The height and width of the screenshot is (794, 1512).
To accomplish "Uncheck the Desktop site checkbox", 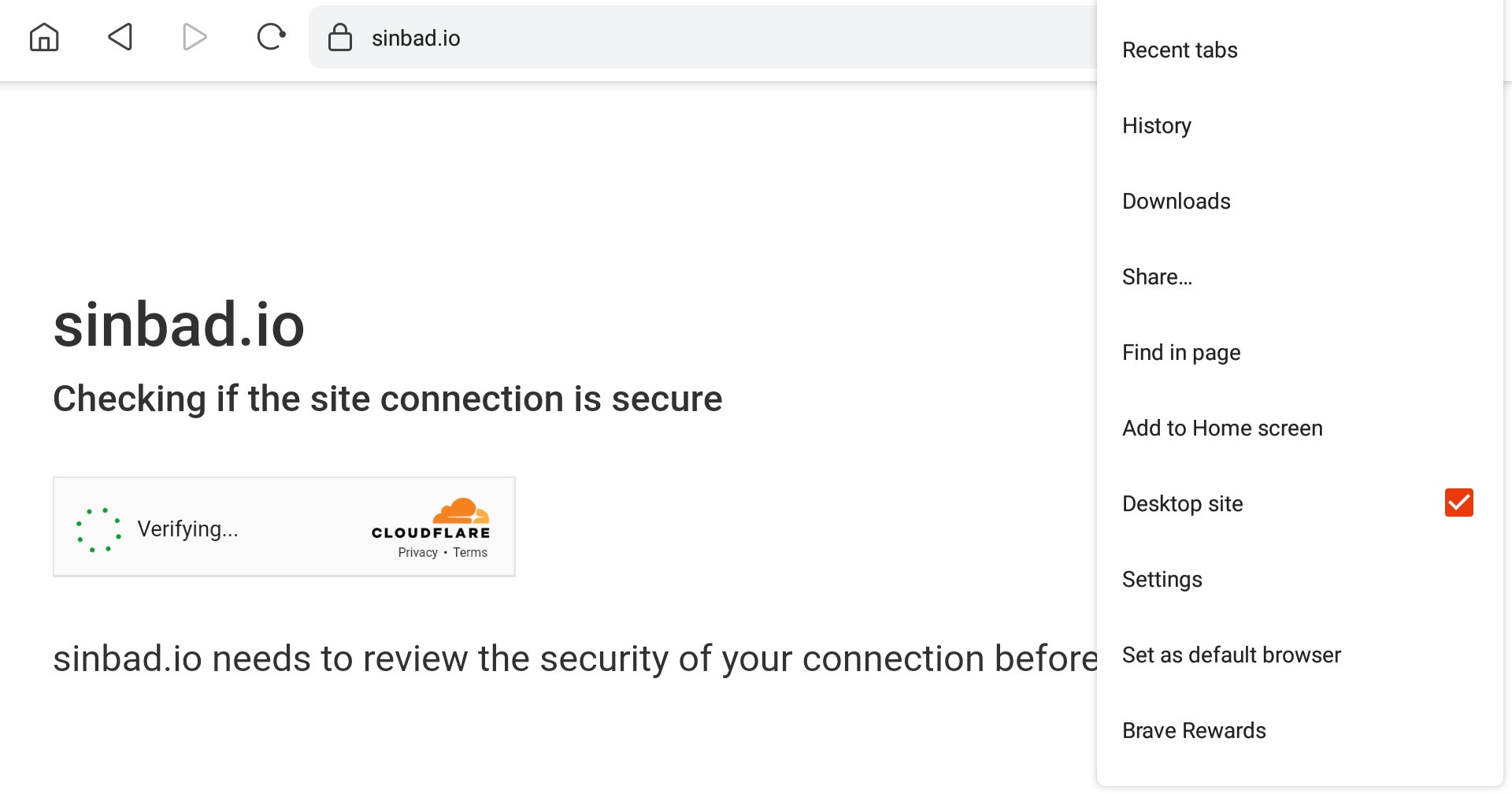I will [x=1458, y=503].
